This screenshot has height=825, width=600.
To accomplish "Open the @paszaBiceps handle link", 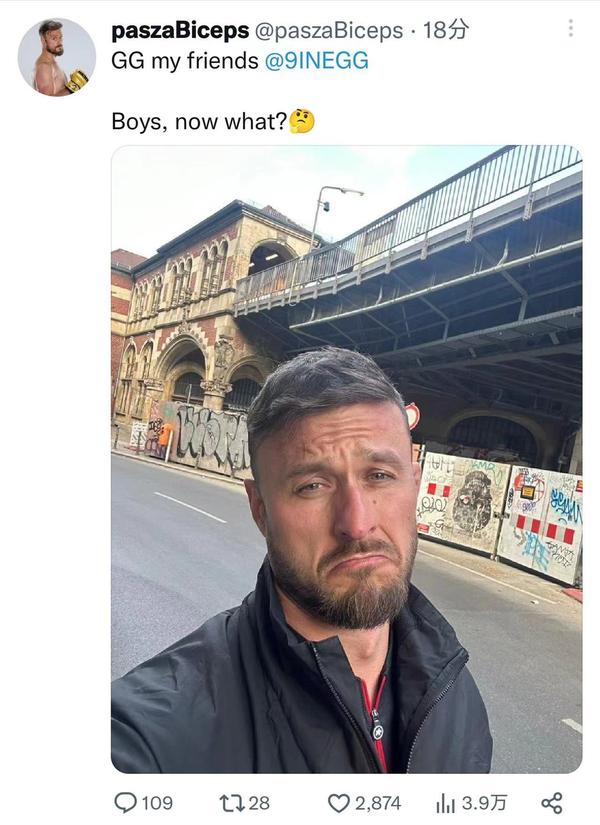I will pos(329,31).
